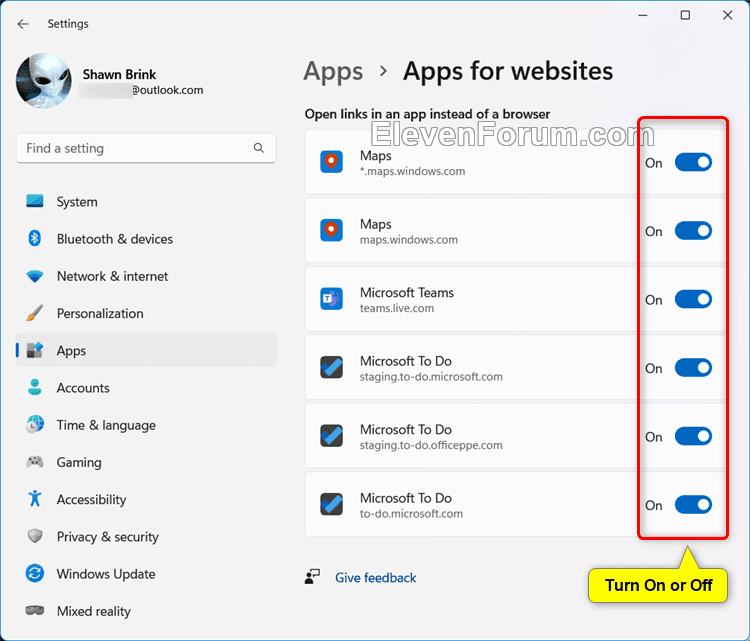Screen dimensions: 750x641
Task: Click Maps icon for *.maps.windows.com
Action: tap(331, 162)
